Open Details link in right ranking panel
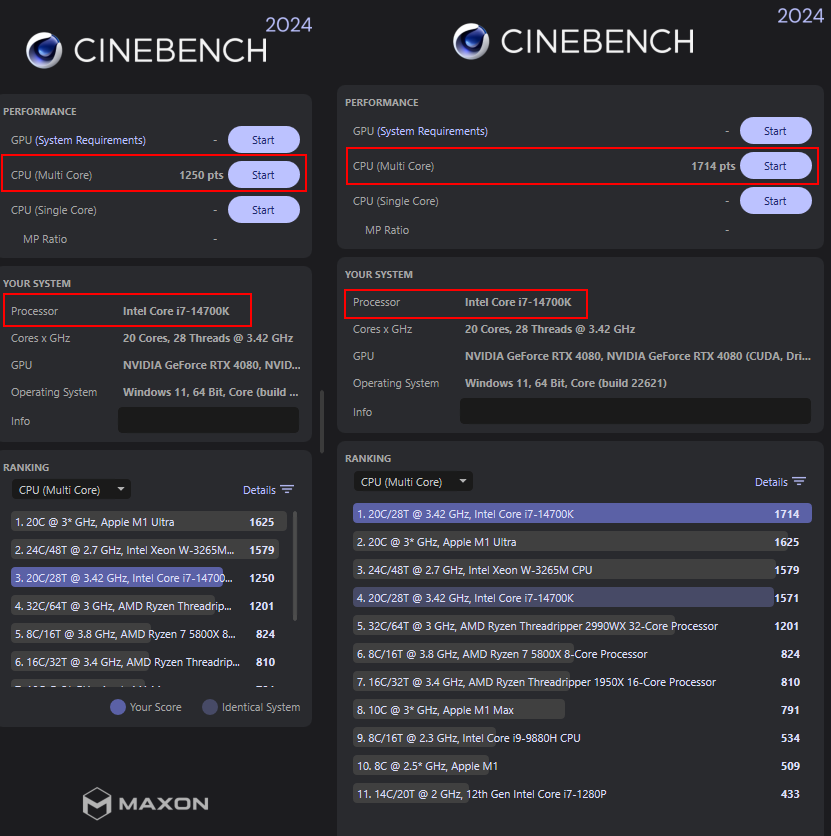Image resolution: width=831 pixels, height=836 pixels. tap(771, 482)
